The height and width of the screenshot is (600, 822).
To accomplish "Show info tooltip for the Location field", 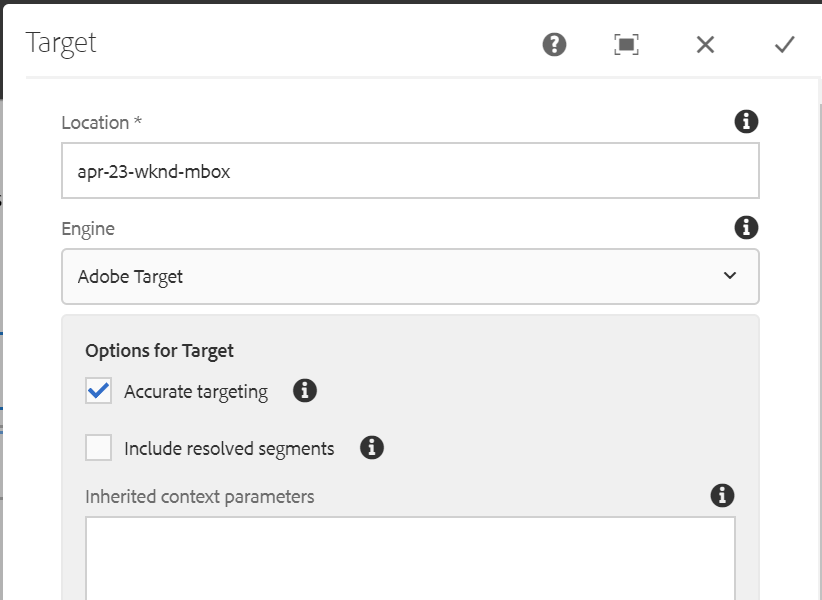I will tap(746, 122).
